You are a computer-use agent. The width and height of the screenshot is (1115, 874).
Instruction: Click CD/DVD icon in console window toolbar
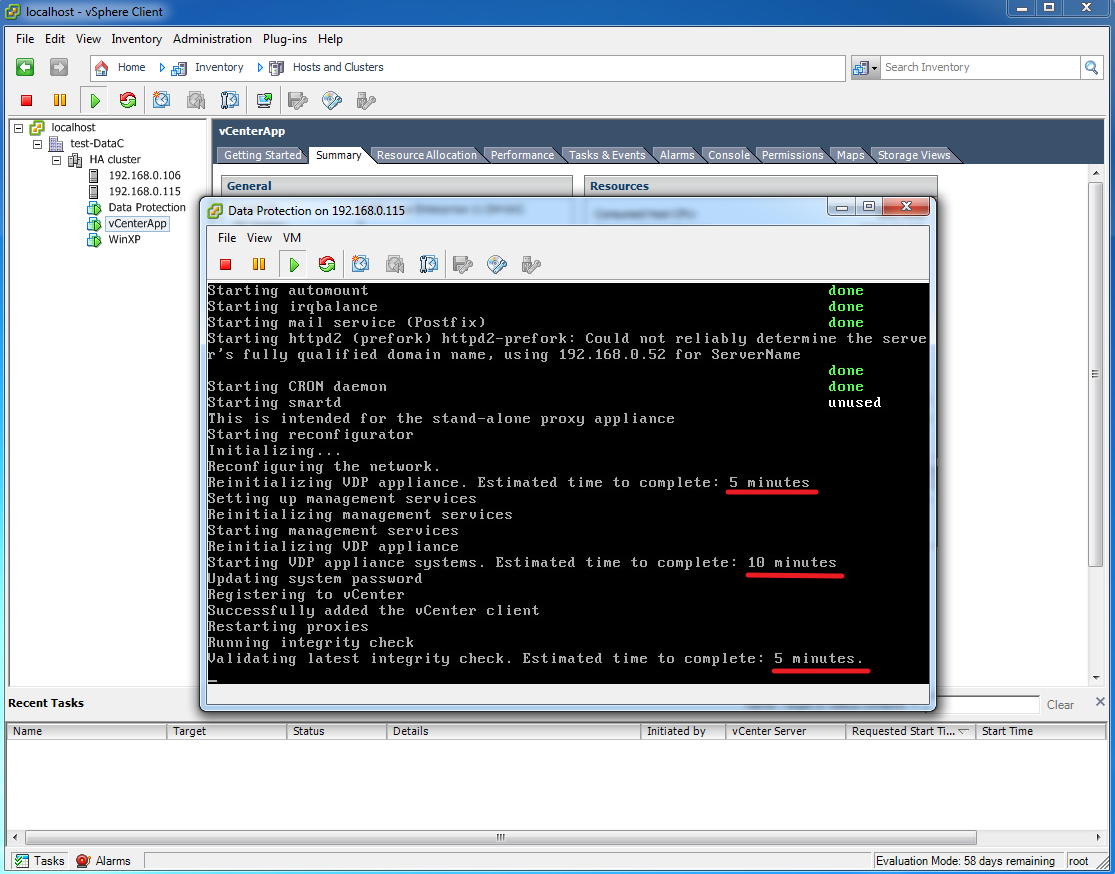496,265
